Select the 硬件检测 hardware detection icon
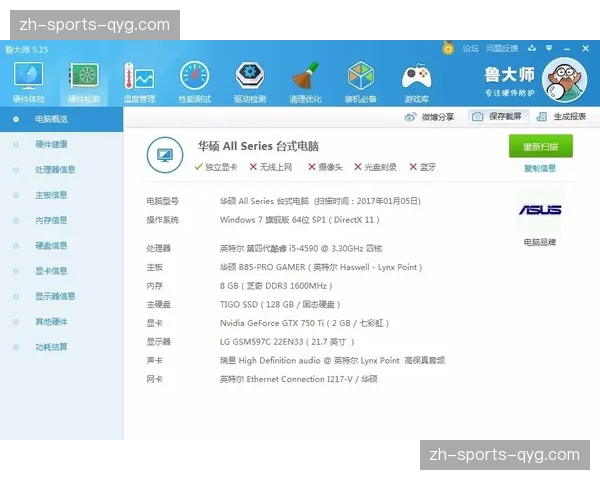The width and height of the screenshot is (600, 480). point(84,82)
